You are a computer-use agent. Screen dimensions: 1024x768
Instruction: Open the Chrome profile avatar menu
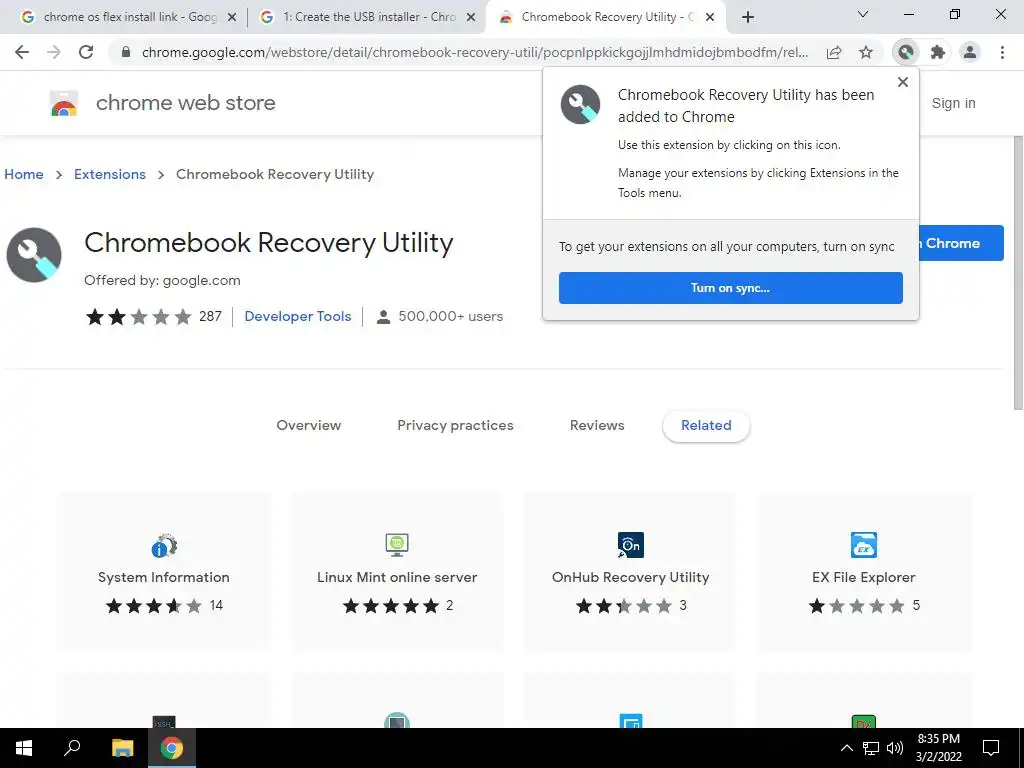970,52
